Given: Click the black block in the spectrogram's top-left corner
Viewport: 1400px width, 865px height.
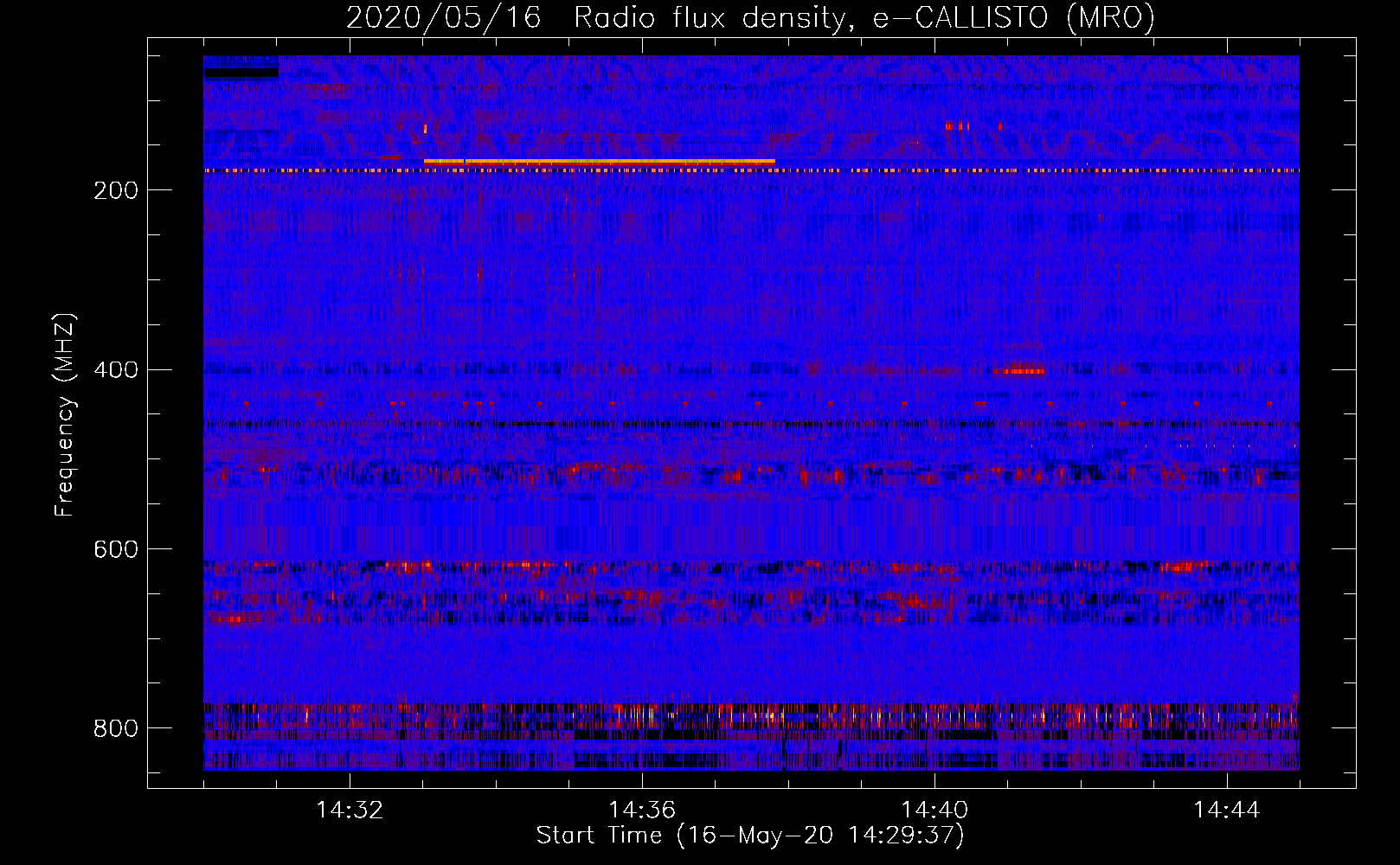Looking at the screenshot, I should (241, 74).
